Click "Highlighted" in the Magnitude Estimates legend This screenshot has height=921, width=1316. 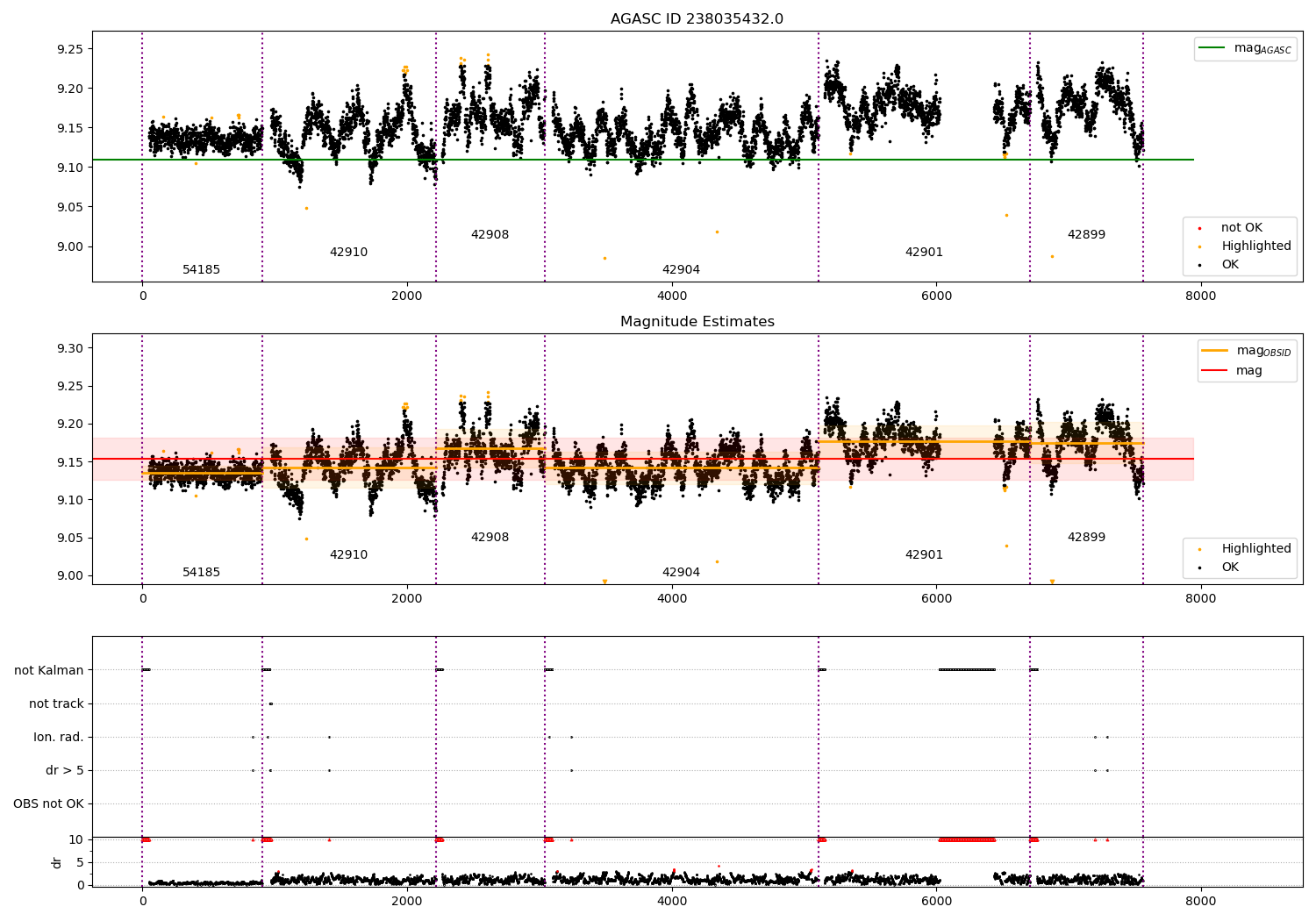(1256, 549)
